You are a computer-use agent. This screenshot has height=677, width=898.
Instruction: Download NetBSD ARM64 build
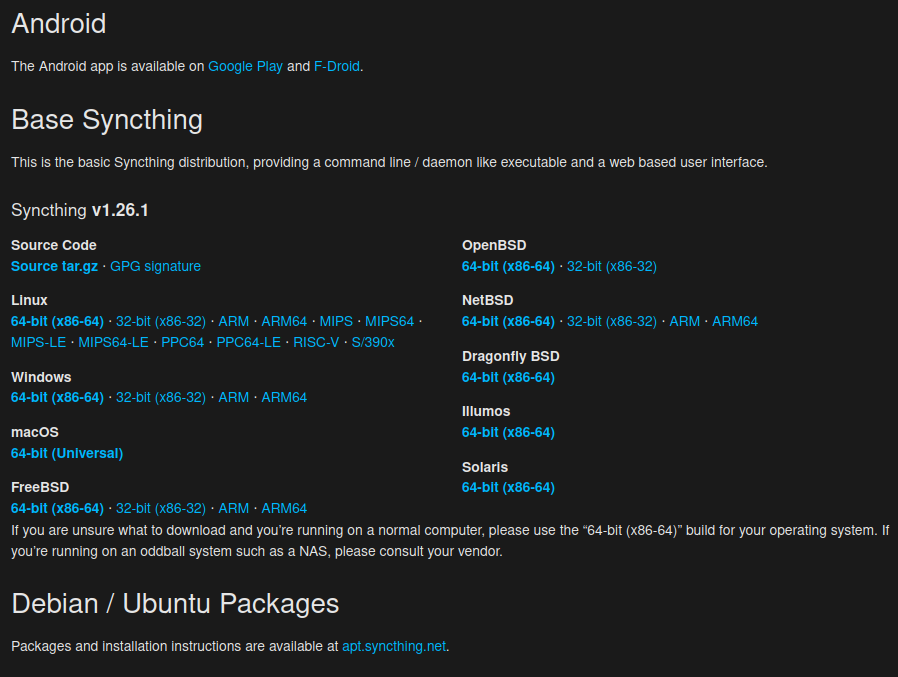coord(735,321)
